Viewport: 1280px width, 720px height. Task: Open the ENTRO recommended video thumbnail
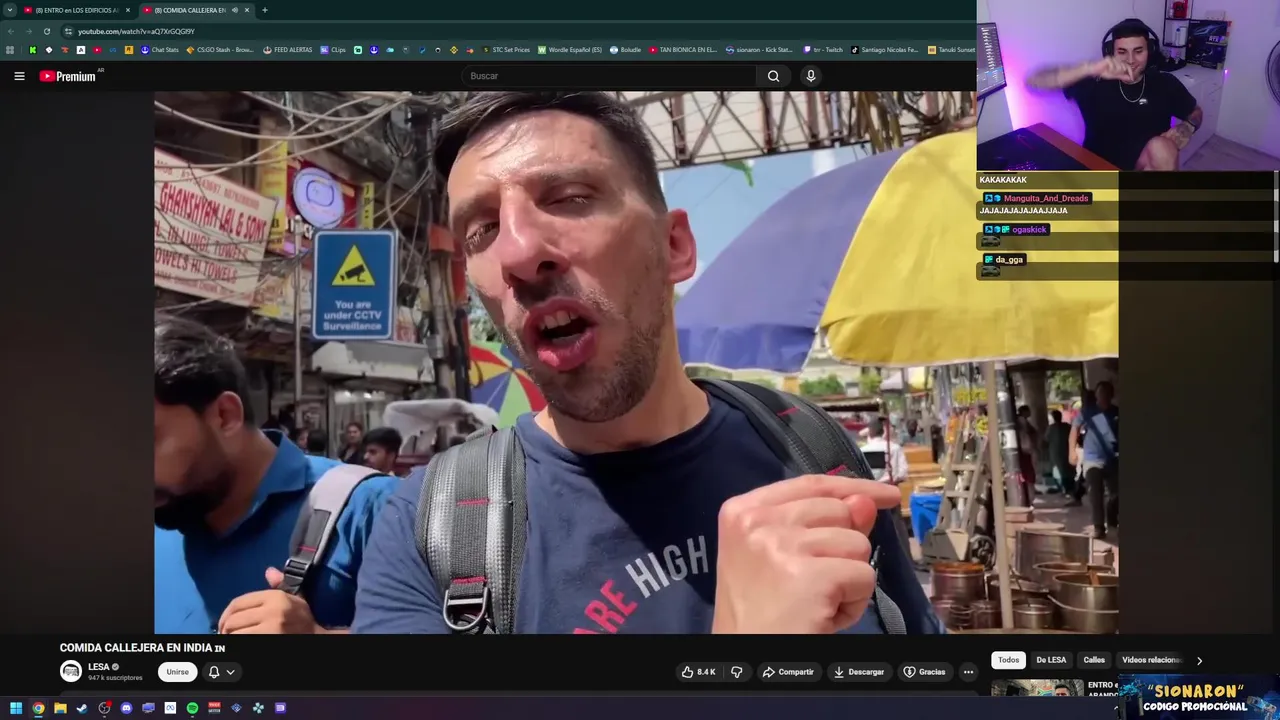point(1037,688)
